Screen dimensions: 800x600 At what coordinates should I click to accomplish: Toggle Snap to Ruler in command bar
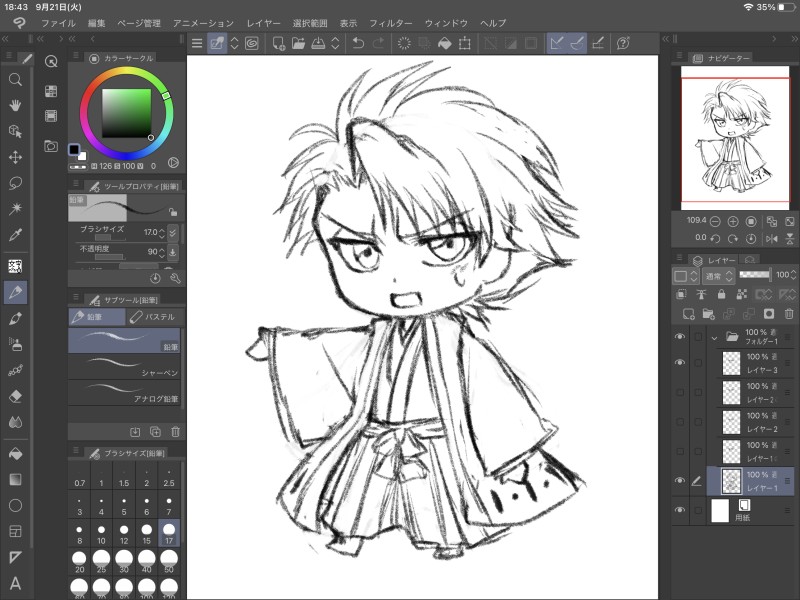(557, 43)
